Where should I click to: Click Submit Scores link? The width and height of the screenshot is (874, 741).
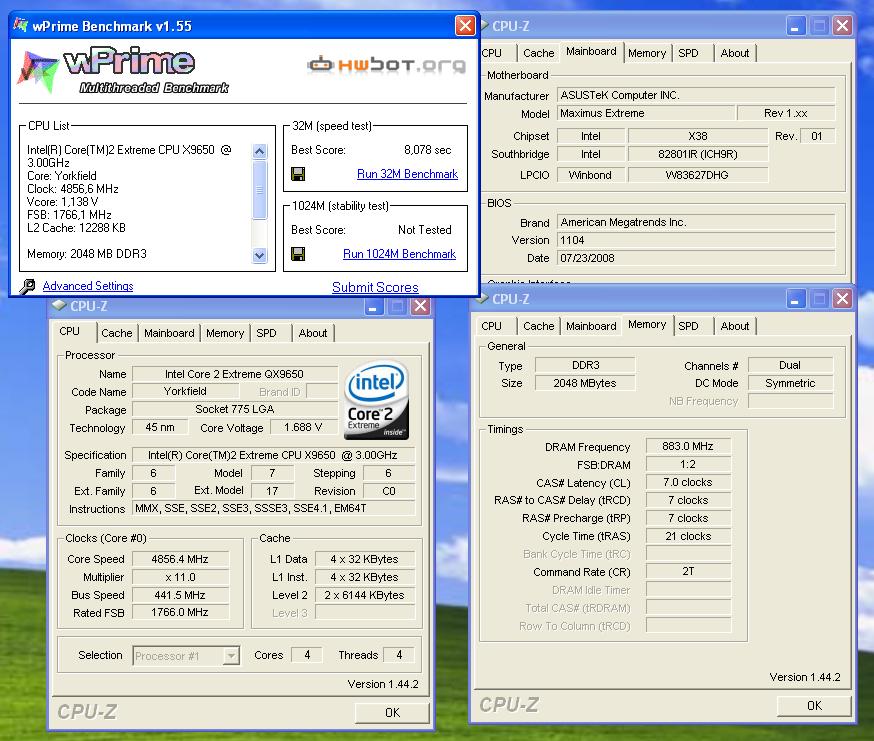(375, 287)
